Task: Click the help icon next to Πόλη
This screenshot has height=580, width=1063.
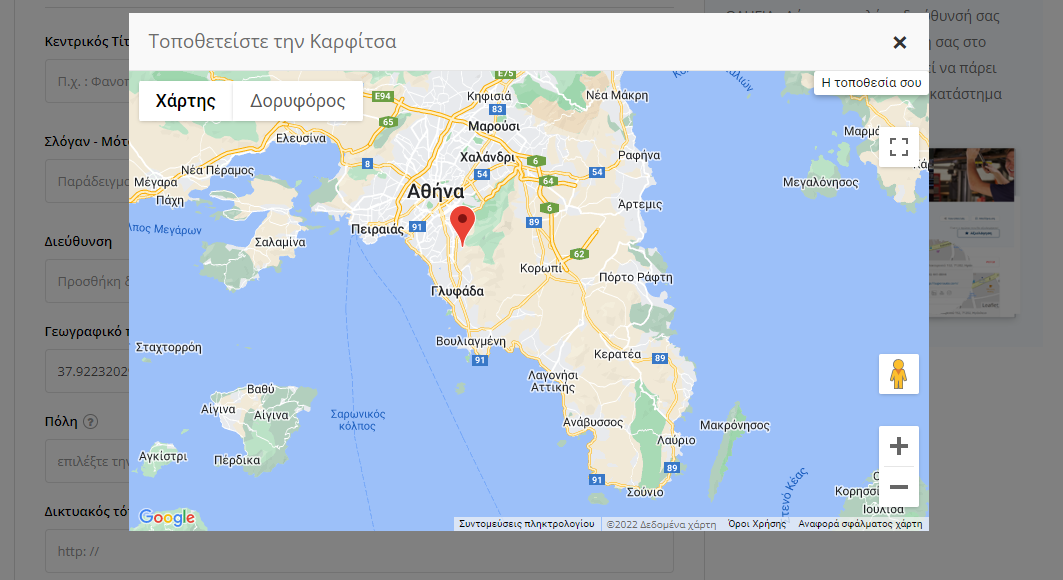Action: [91, 421]
